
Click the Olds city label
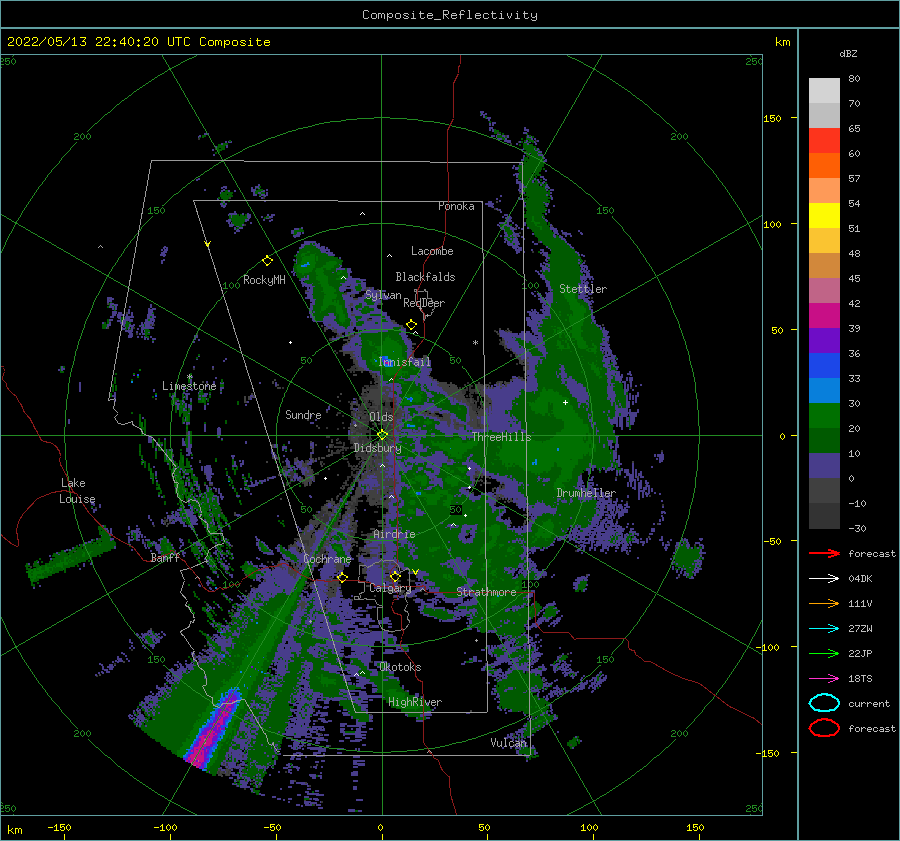click(x=381, y=417)
